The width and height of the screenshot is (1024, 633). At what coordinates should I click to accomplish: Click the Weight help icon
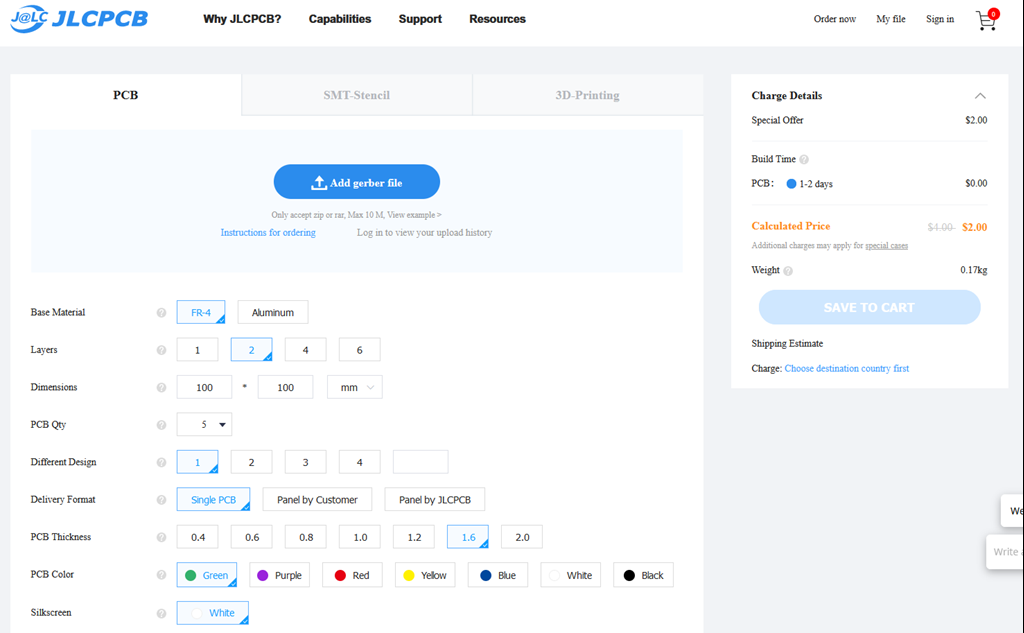788,271
